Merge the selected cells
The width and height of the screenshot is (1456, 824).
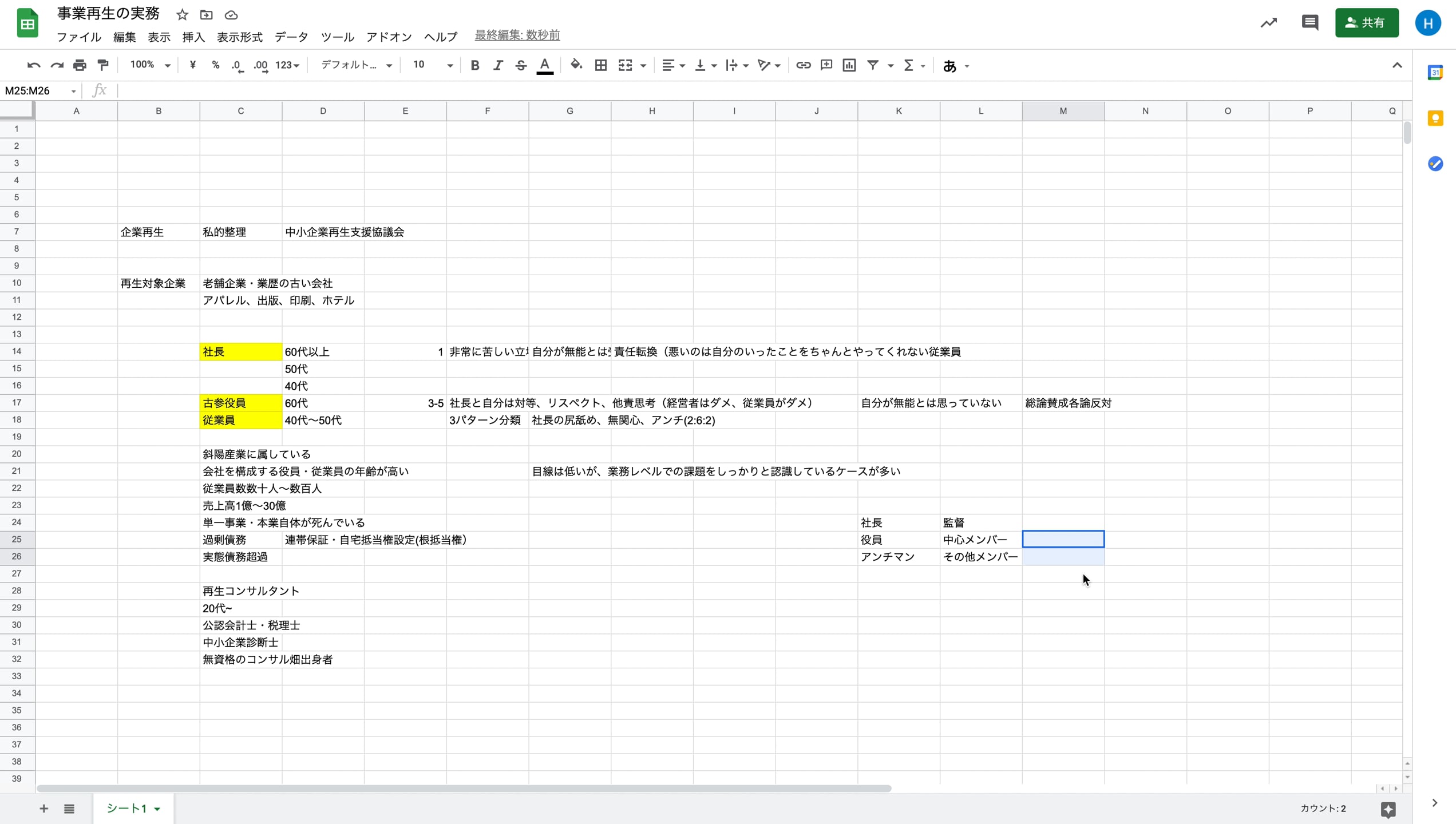point(625,65)
